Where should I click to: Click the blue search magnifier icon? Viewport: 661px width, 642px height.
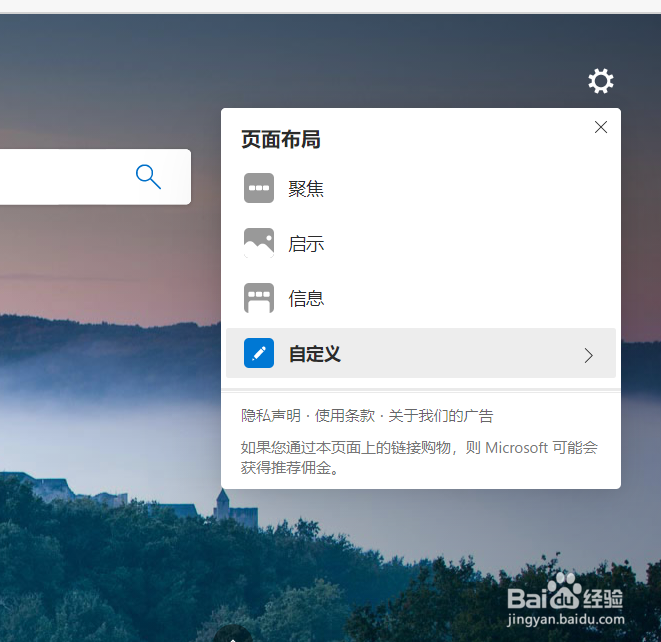pyautogui.click(x=148, y=177)
